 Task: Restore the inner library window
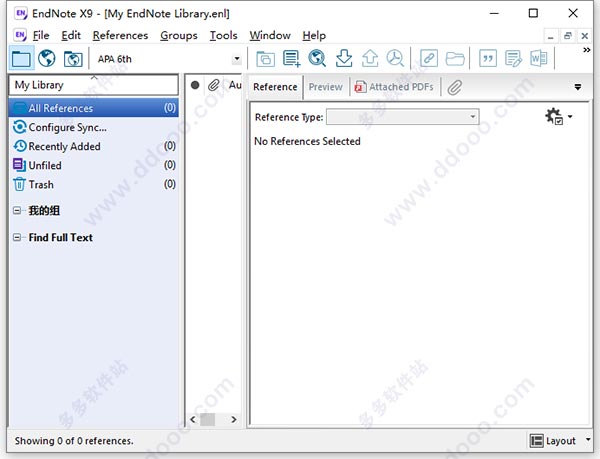pyautogui.click(x=567, y=36)
